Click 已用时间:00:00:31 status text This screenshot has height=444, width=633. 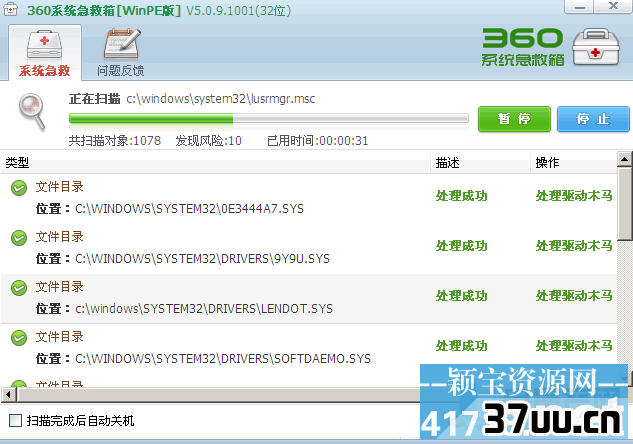pyautogui.click(x=318, y=141)
